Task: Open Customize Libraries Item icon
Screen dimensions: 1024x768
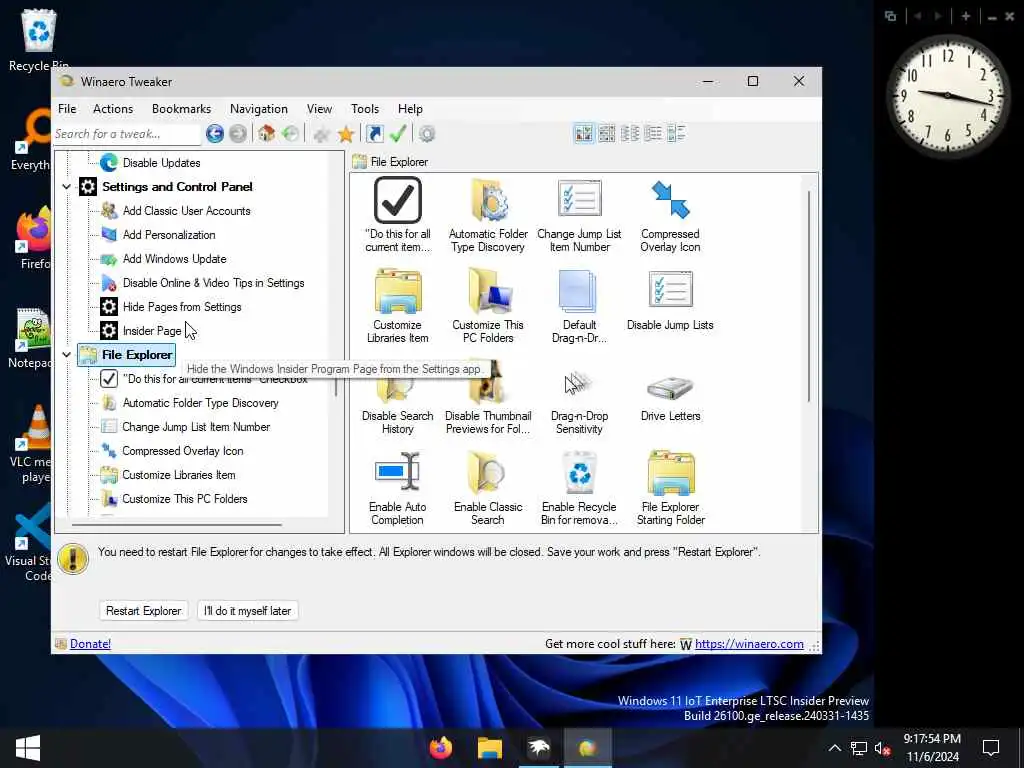Action: pyautogui.click(x=398, y=306)
